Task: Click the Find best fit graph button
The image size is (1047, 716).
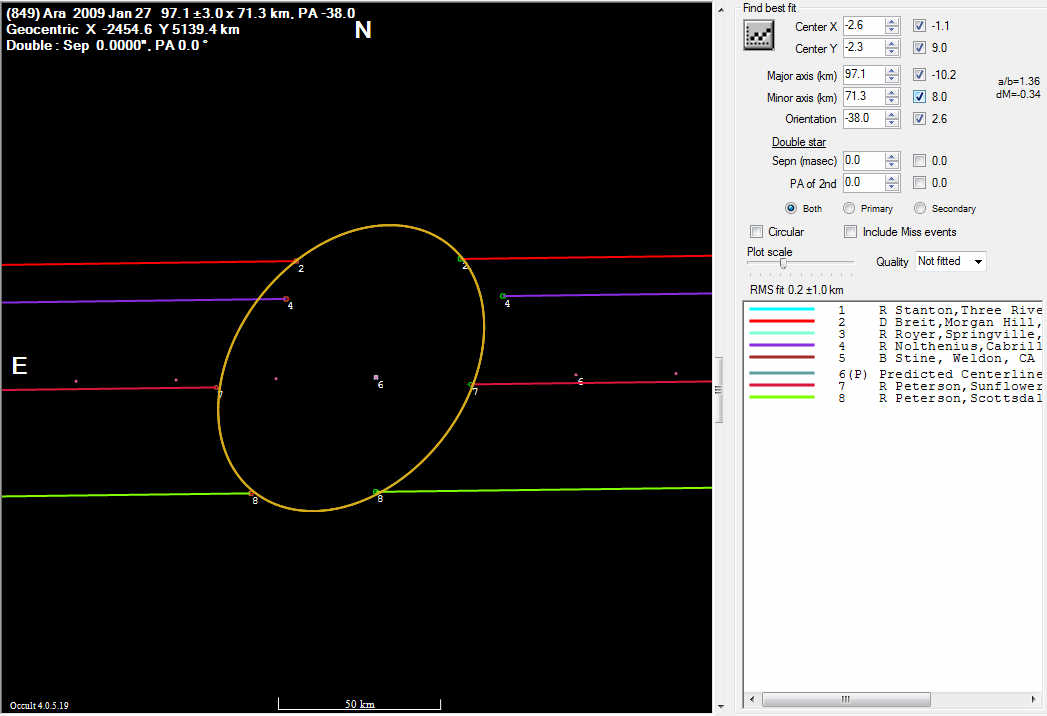Action: [x=761, y=35]
